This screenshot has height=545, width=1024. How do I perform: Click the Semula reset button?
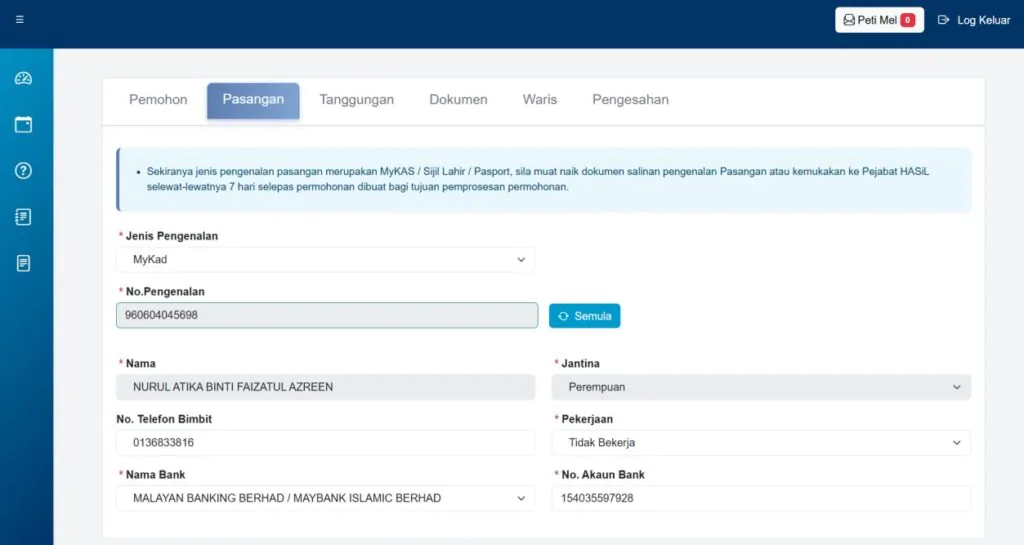click(x=584, y=316)
